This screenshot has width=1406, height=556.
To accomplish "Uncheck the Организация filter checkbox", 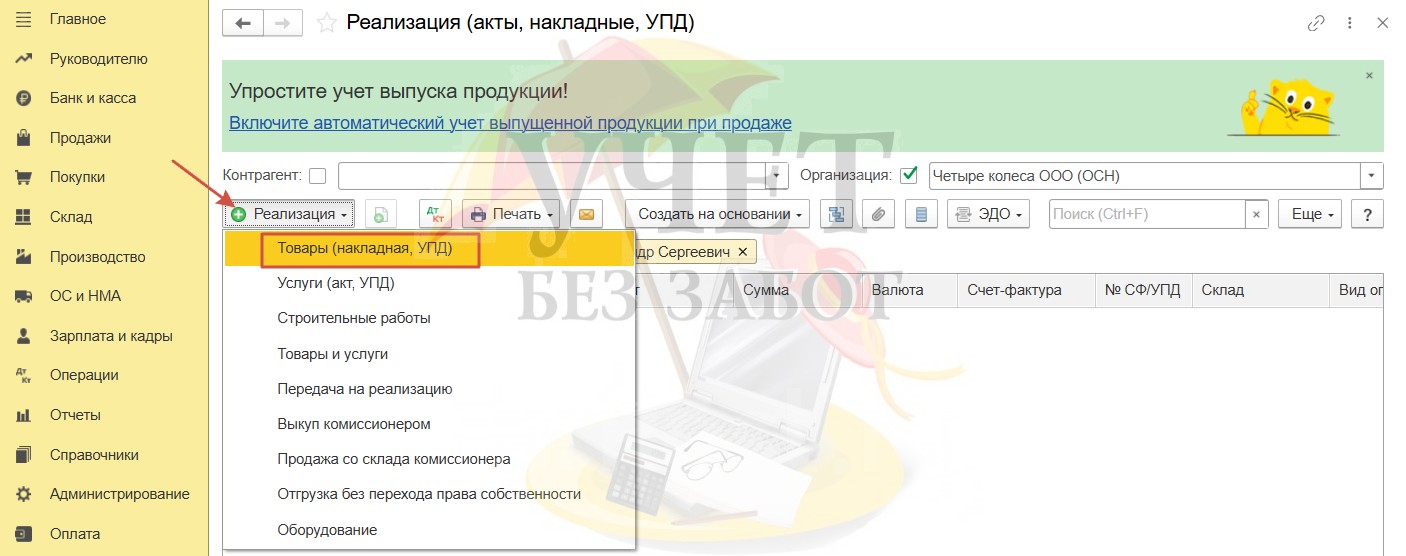I will coord(909,176).
